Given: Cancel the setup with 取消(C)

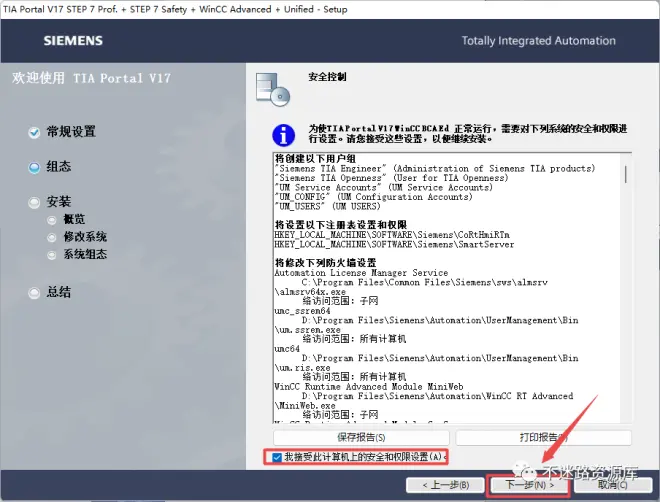Looking at the screenshot, I should point(613,485).
